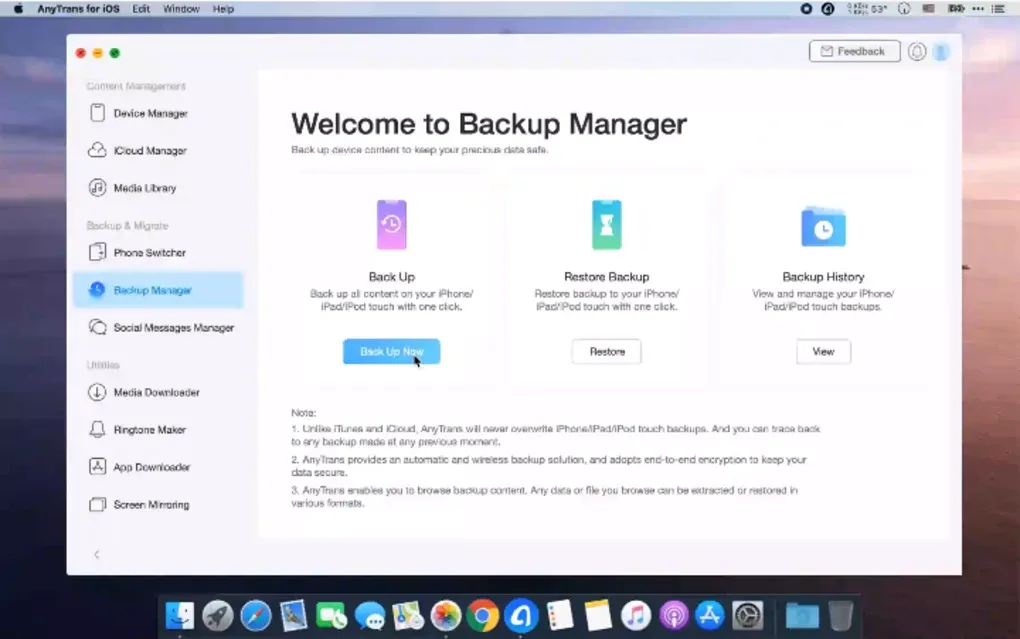Screen dimensions: 1020x639
Task: Click 'Restore Backup' card title
Action: 606,277
